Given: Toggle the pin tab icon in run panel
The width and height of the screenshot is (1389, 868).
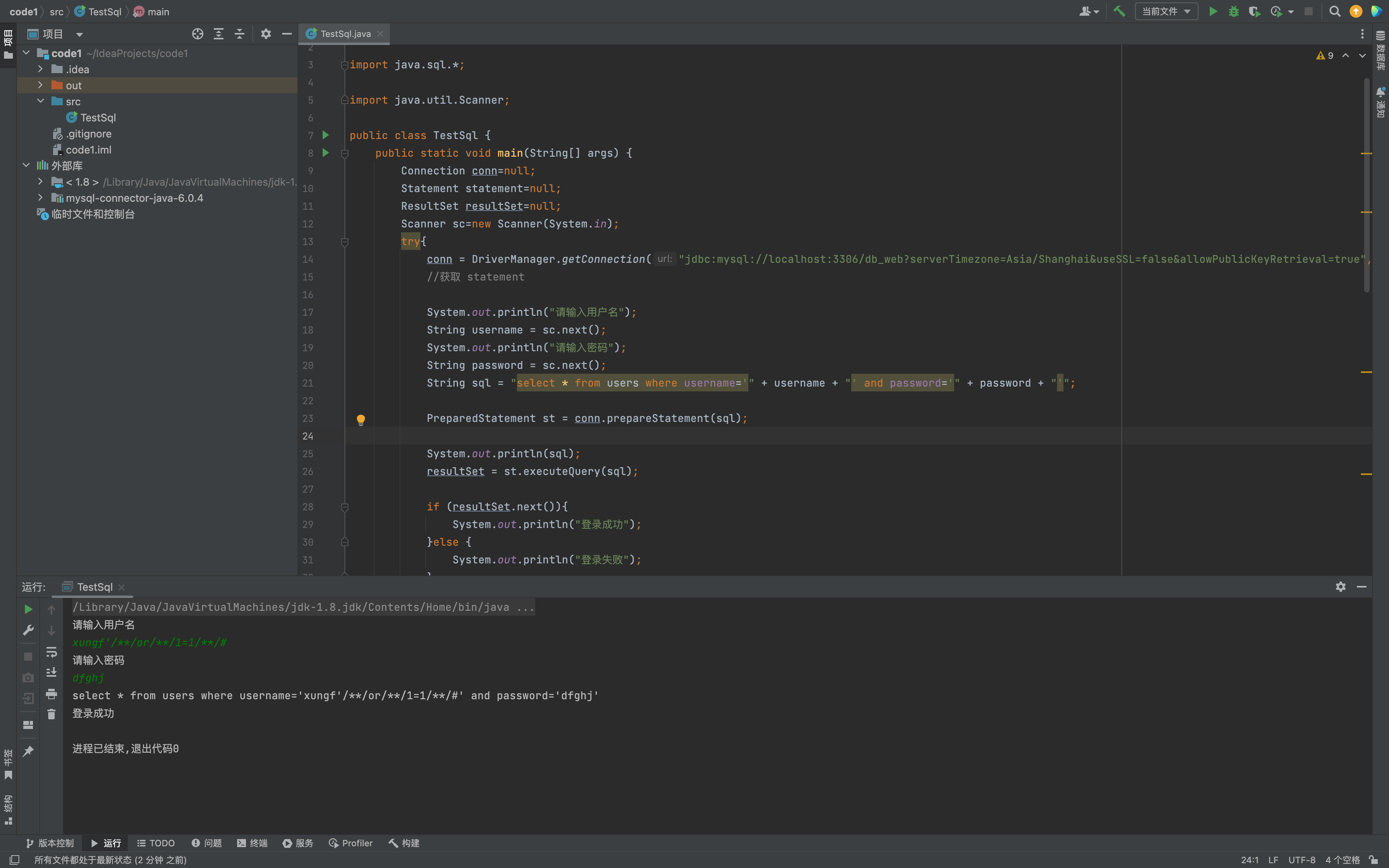Looking at the screenshot, I should (28, 751).
